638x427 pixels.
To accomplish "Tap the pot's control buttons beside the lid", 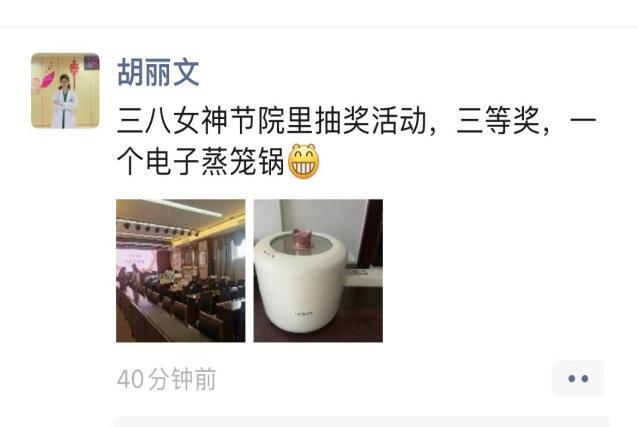I will tap(267, 254).
